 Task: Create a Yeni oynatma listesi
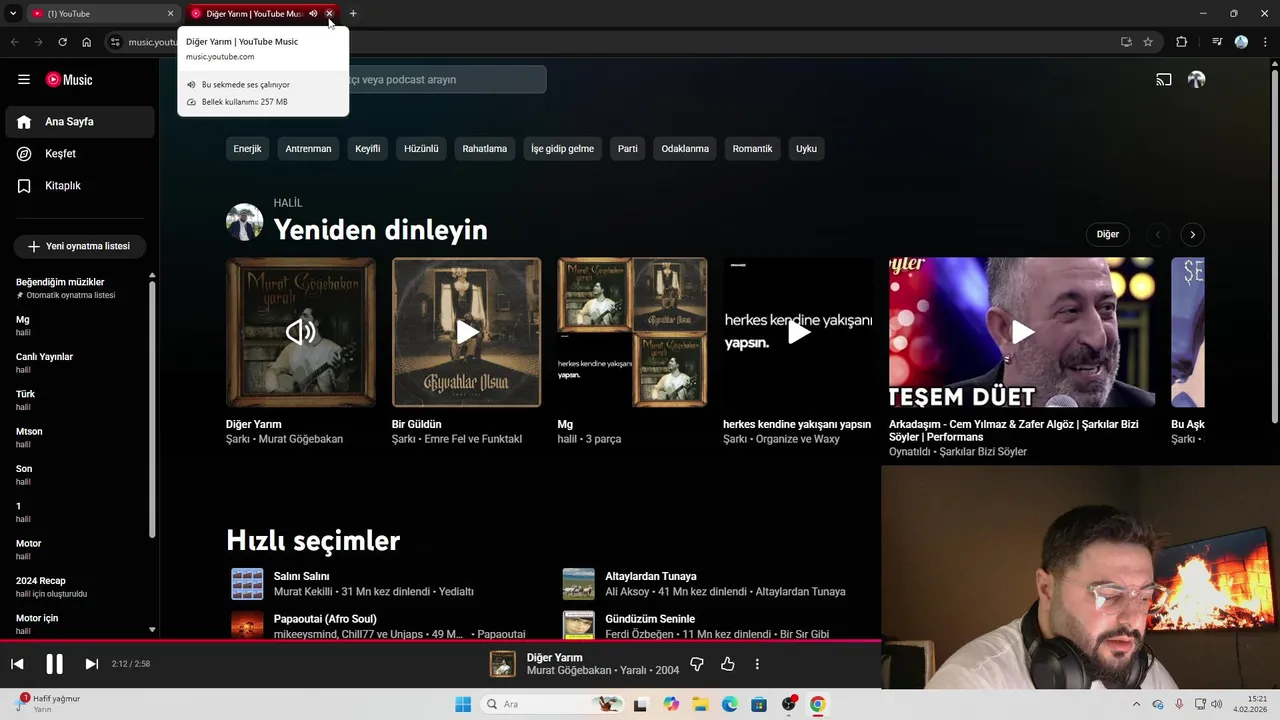[x=79, y=246]
